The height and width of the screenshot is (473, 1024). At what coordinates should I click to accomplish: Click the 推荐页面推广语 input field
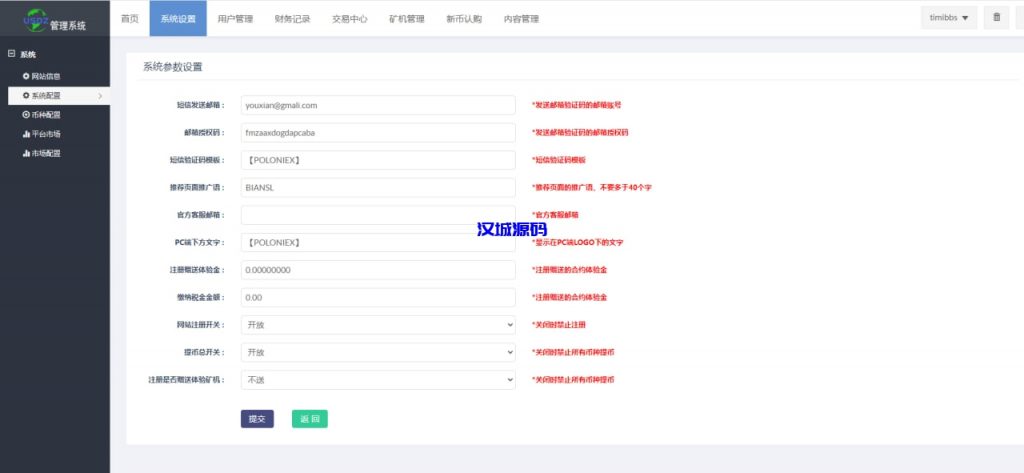coord(378,188)
